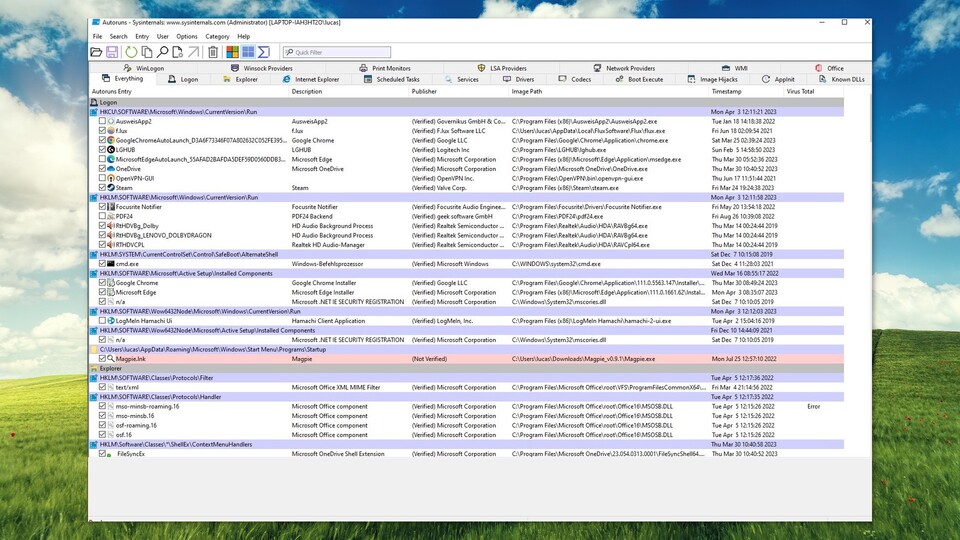Select the HKCU Windows CurrentVersion Run key row

(467, 112)
